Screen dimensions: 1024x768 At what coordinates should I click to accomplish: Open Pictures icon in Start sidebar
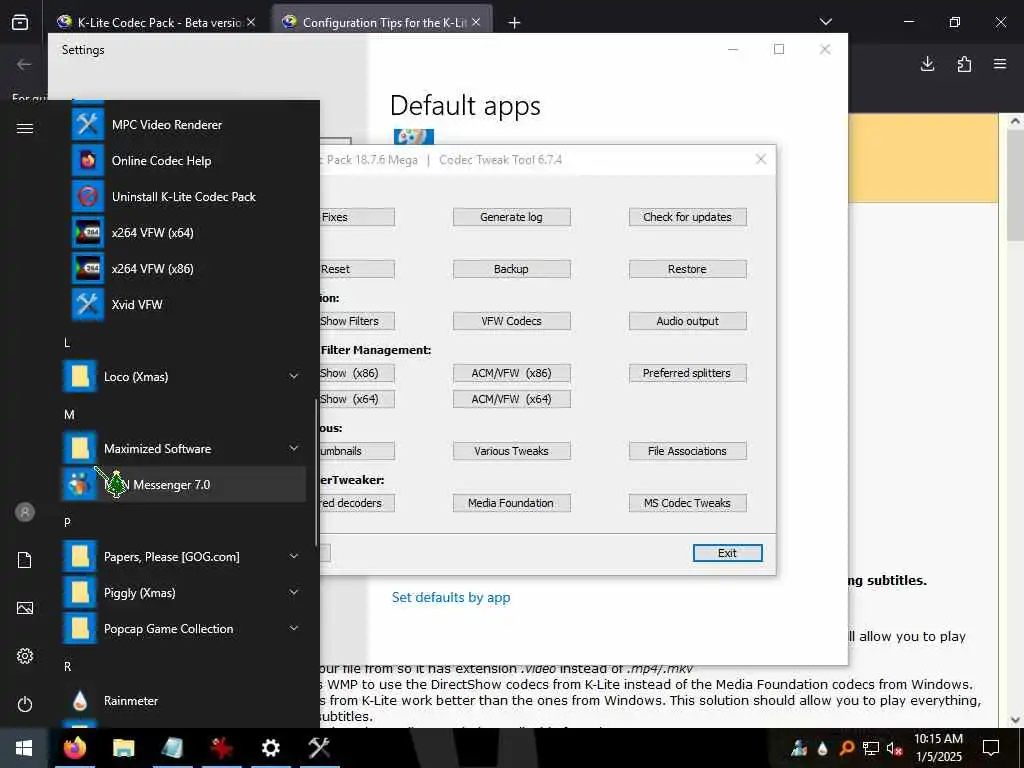[x=25, y=609]
